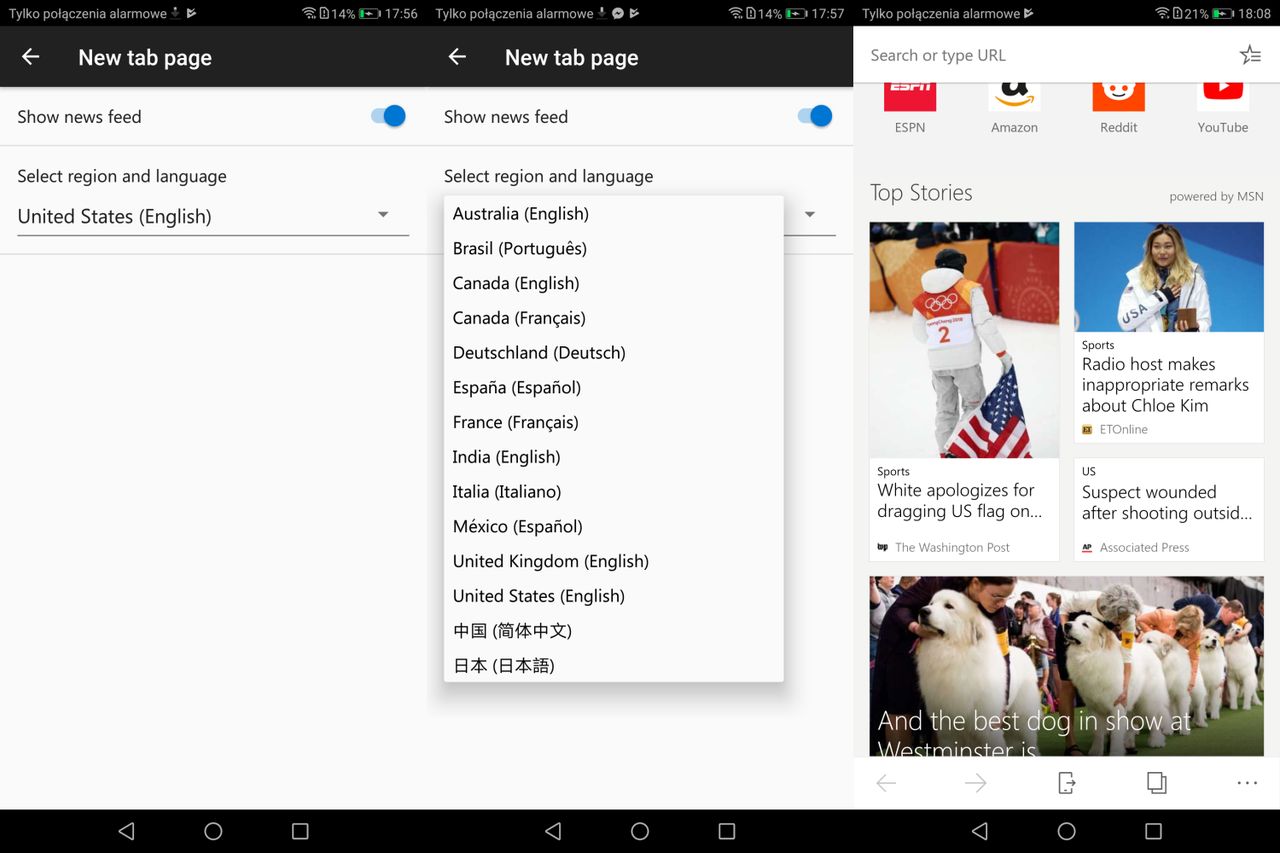Open the tabs switcher icon in bottom bar

coord(1157,783)
